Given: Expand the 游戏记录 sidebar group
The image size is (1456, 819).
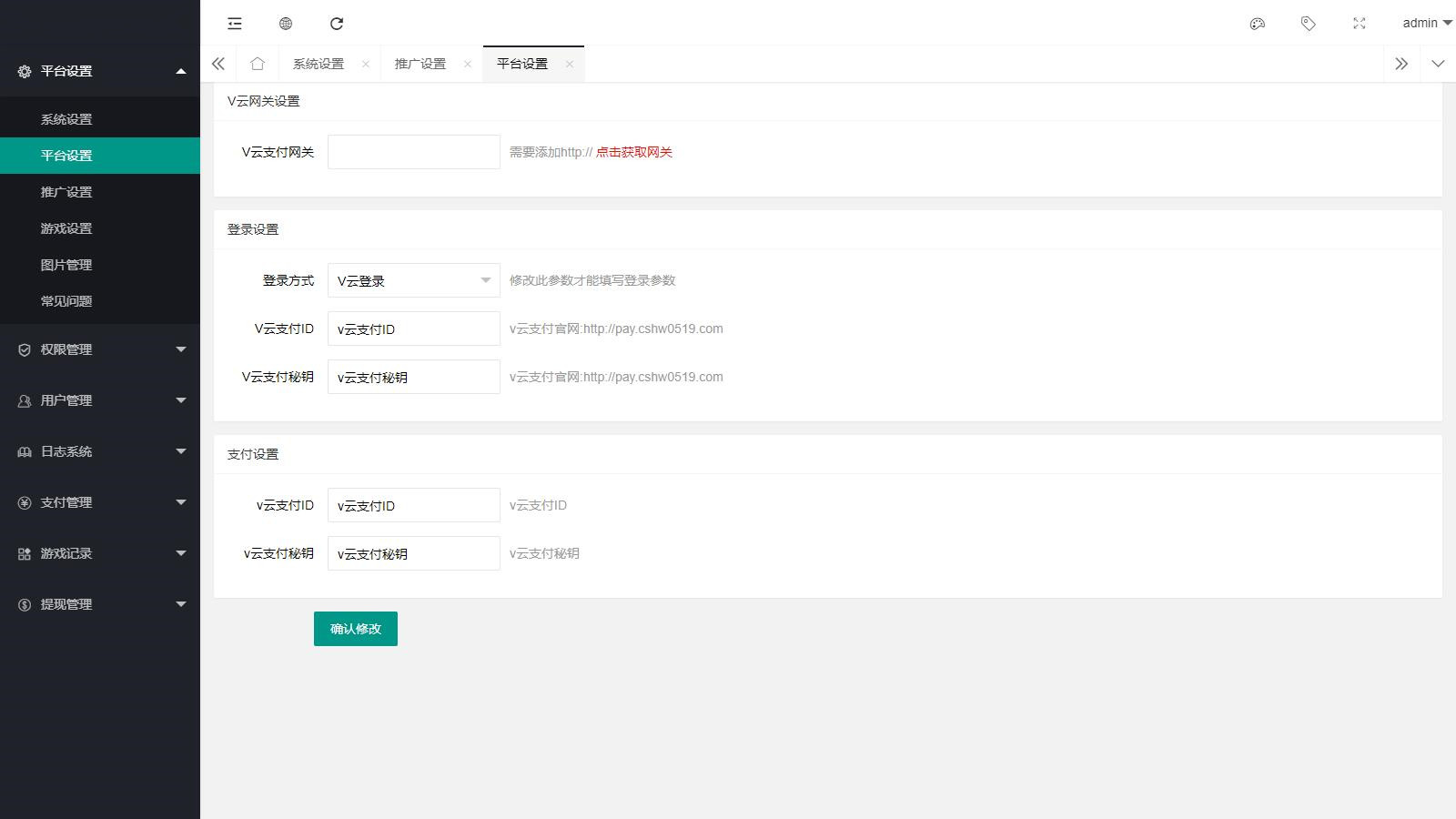Looking at the screenshot, I should click(x=100, y=553).
